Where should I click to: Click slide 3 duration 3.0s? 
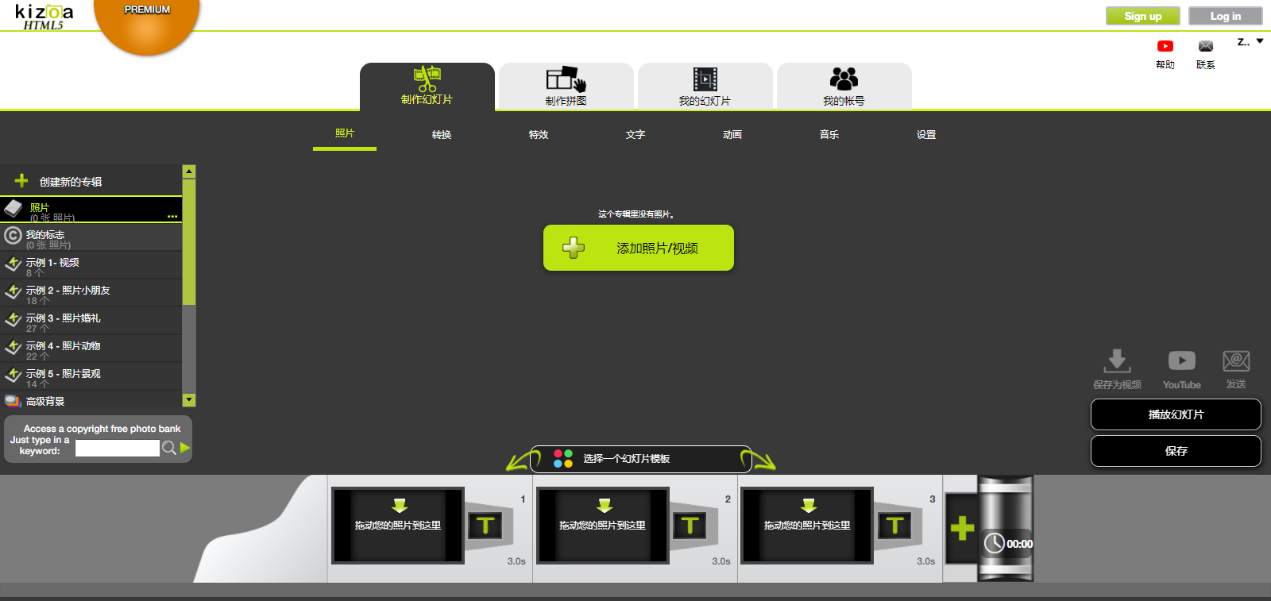pyautogui.click(x=925, y=562)
